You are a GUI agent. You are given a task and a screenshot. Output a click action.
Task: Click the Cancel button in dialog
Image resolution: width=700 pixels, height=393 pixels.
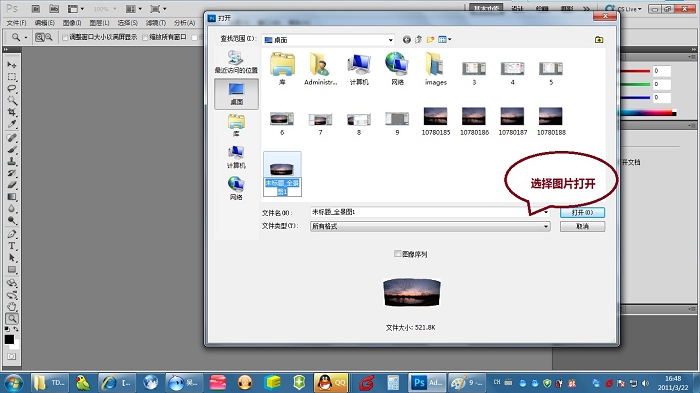583,226
